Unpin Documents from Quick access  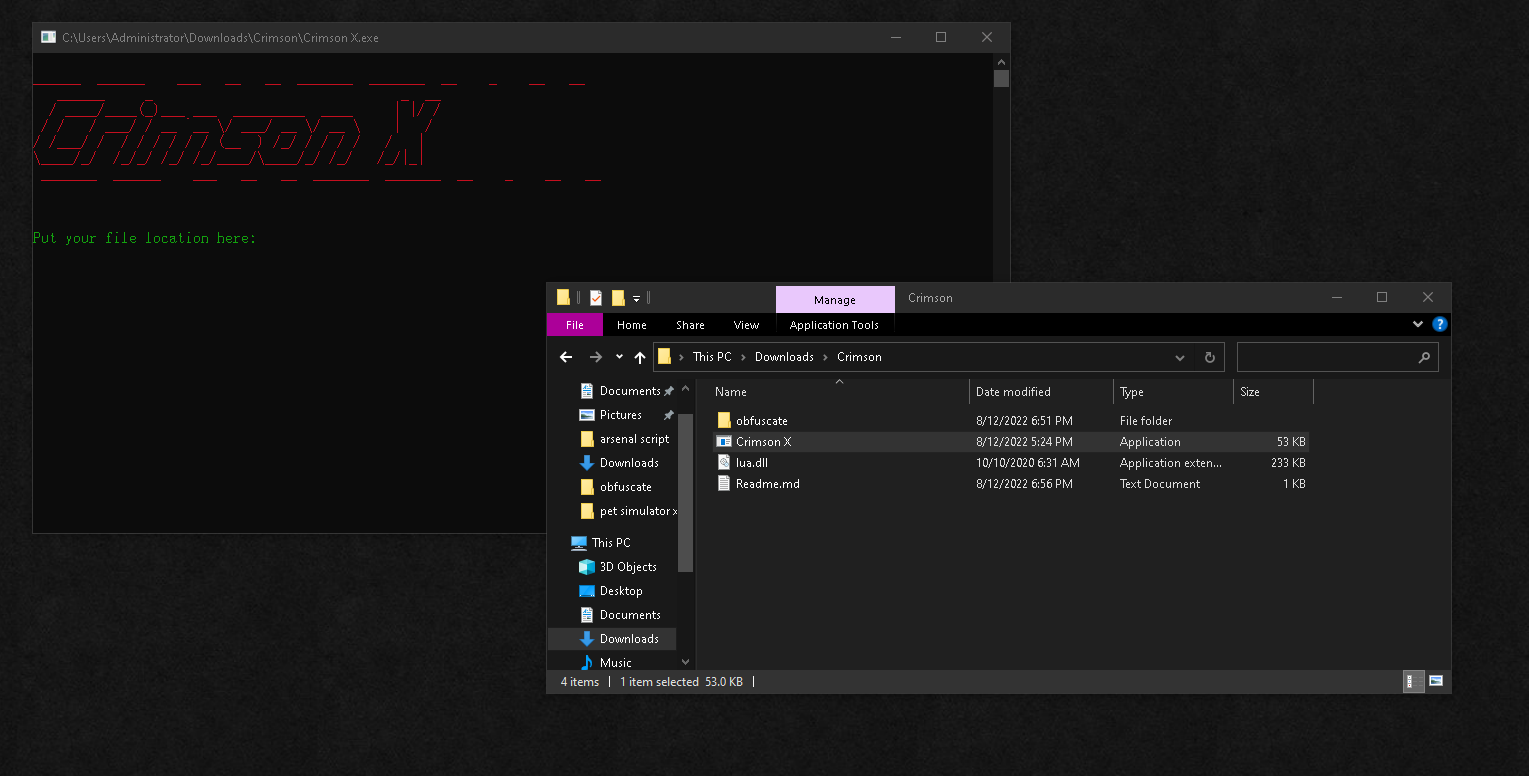tap(669, 391)
